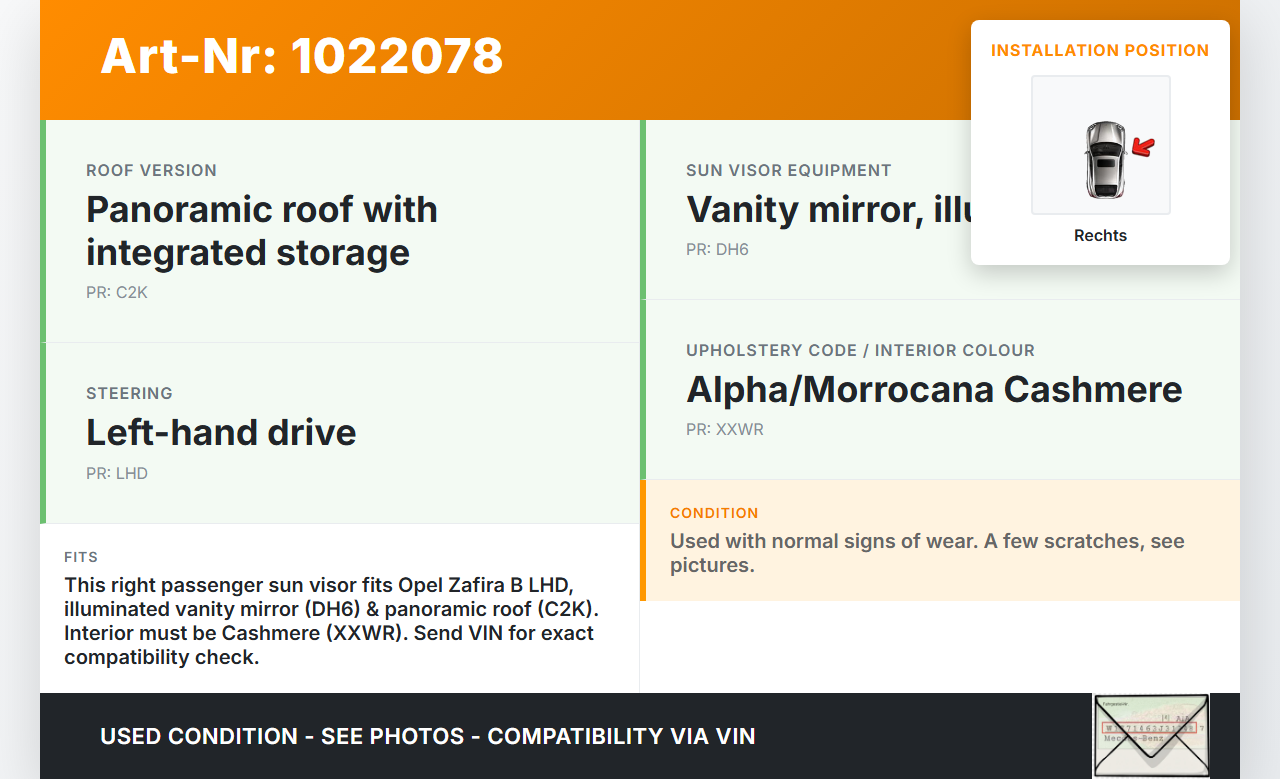The height and width of the screenshot is (779, 1280).
Task: Select Alpha/Morrocana Cashmere upholstery value
Action: (934, 389)
